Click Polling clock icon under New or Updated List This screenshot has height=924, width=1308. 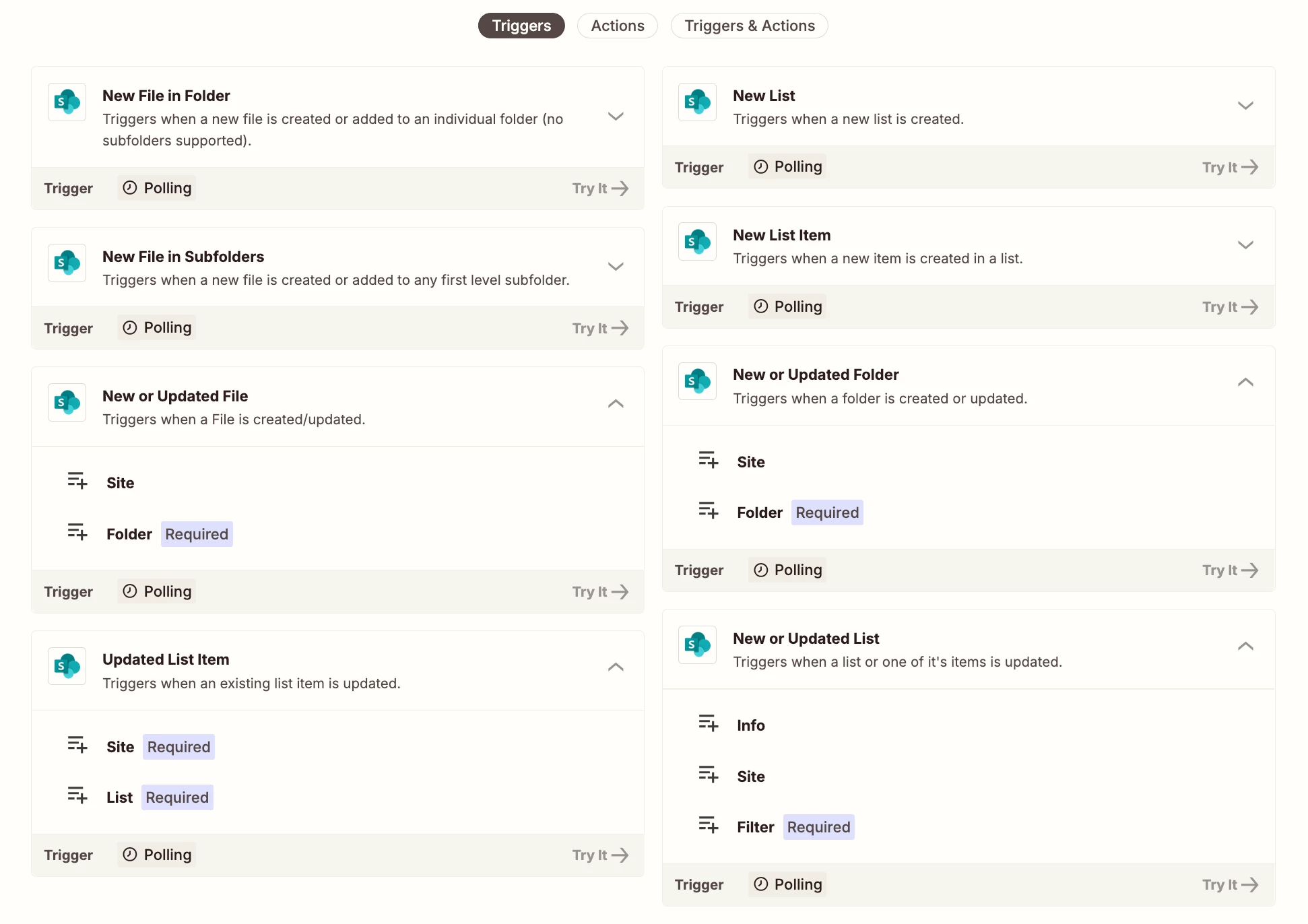pyautogui.click(x=760, y=884)
